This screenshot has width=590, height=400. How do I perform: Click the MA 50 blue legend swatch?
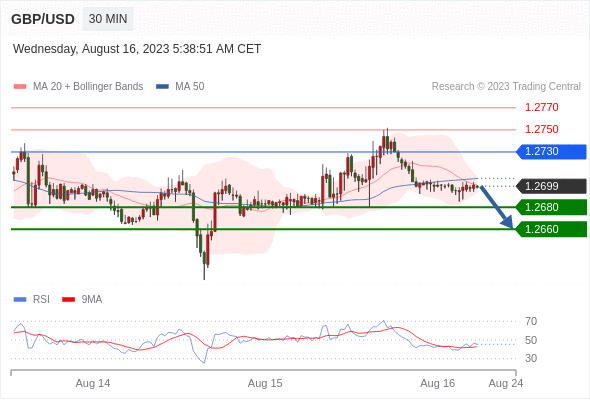(x=162, y=87)
